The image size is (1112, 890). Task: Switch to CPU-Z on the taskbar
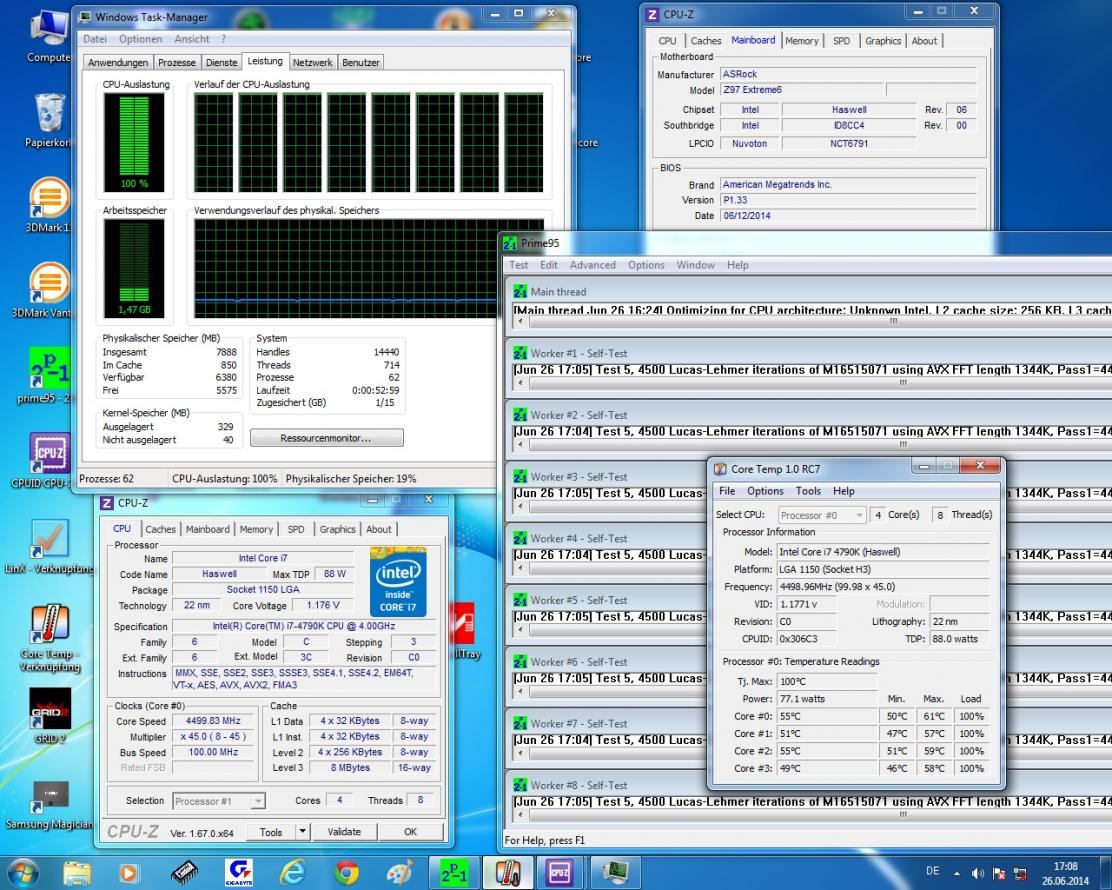click(560, 872)
